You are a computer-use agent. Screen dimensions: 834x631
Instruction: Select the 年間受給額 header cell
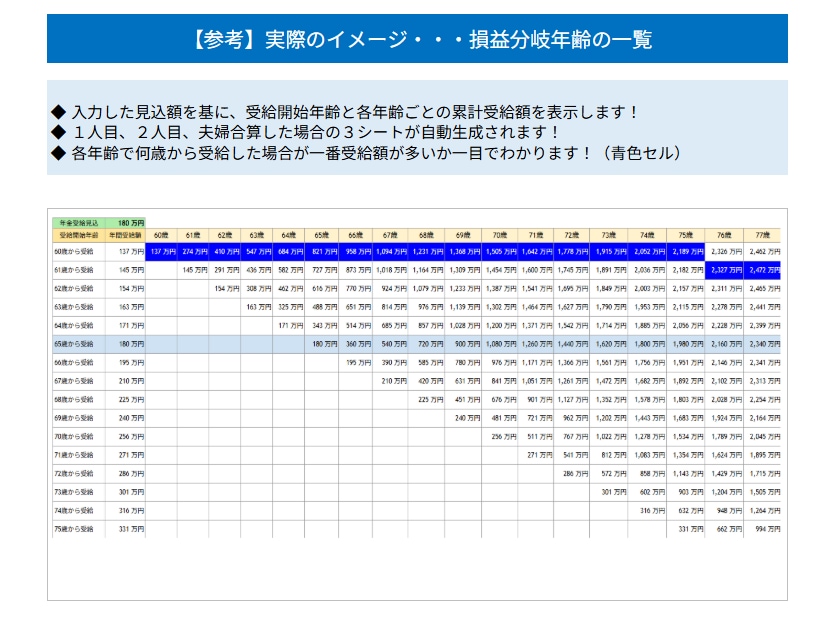tap(126, 235)
